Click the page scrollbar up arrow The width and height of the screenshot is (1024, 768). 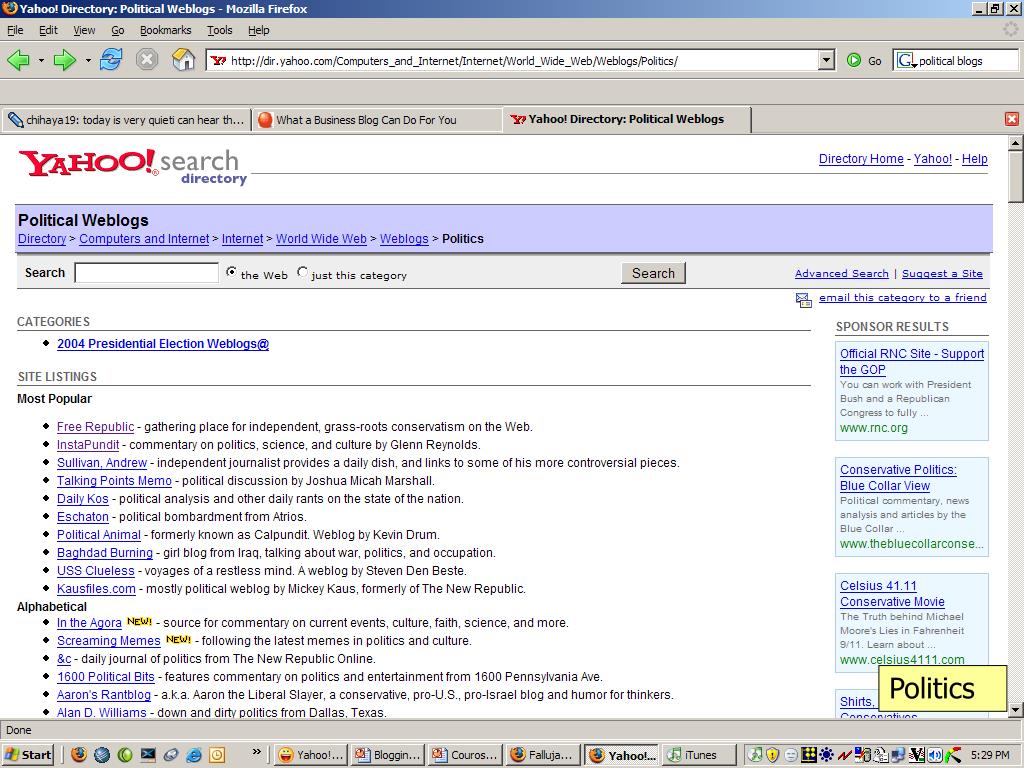click(1015, 142)
